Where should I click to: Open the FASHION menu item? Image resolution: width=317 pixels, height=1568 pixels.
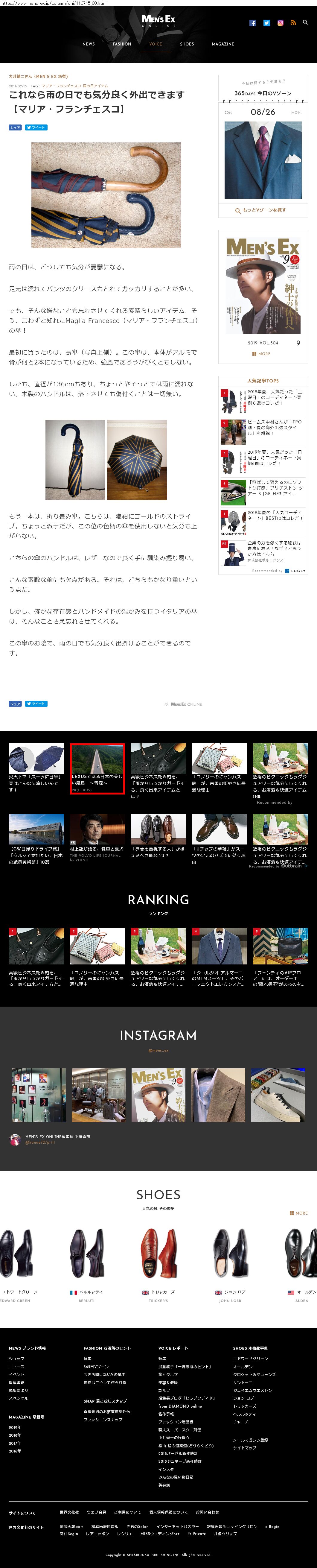(x=122, y=44)
